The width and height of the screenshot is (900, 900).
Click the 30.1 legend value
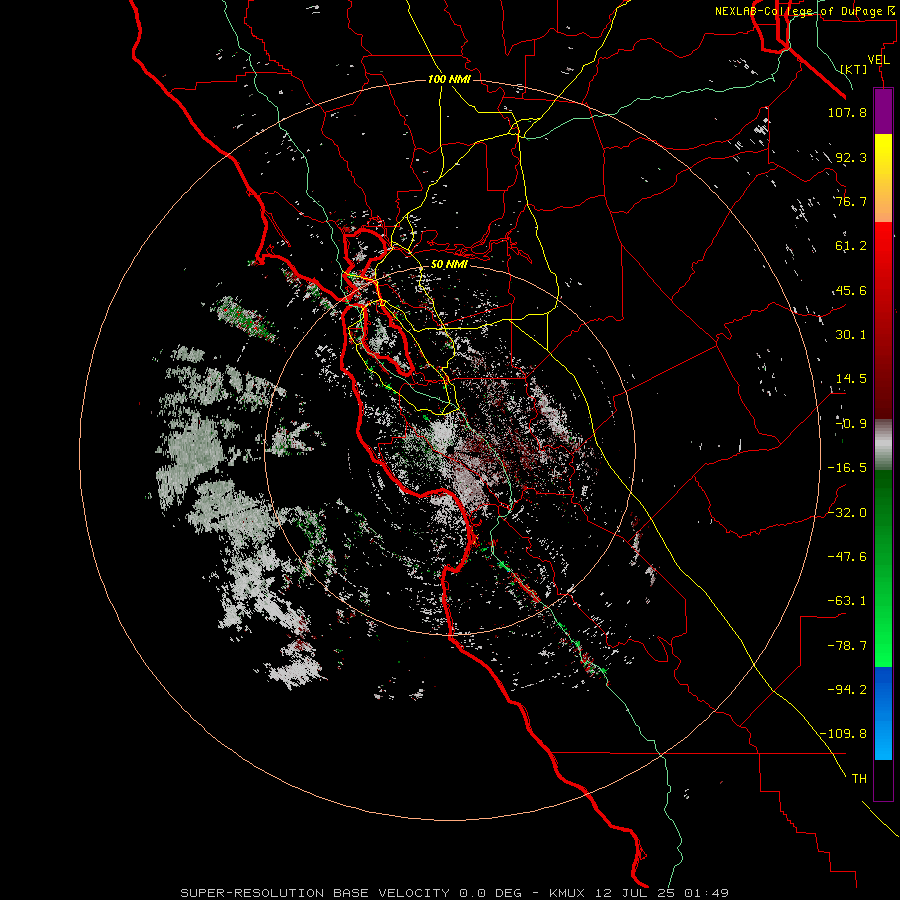(851, 335)
